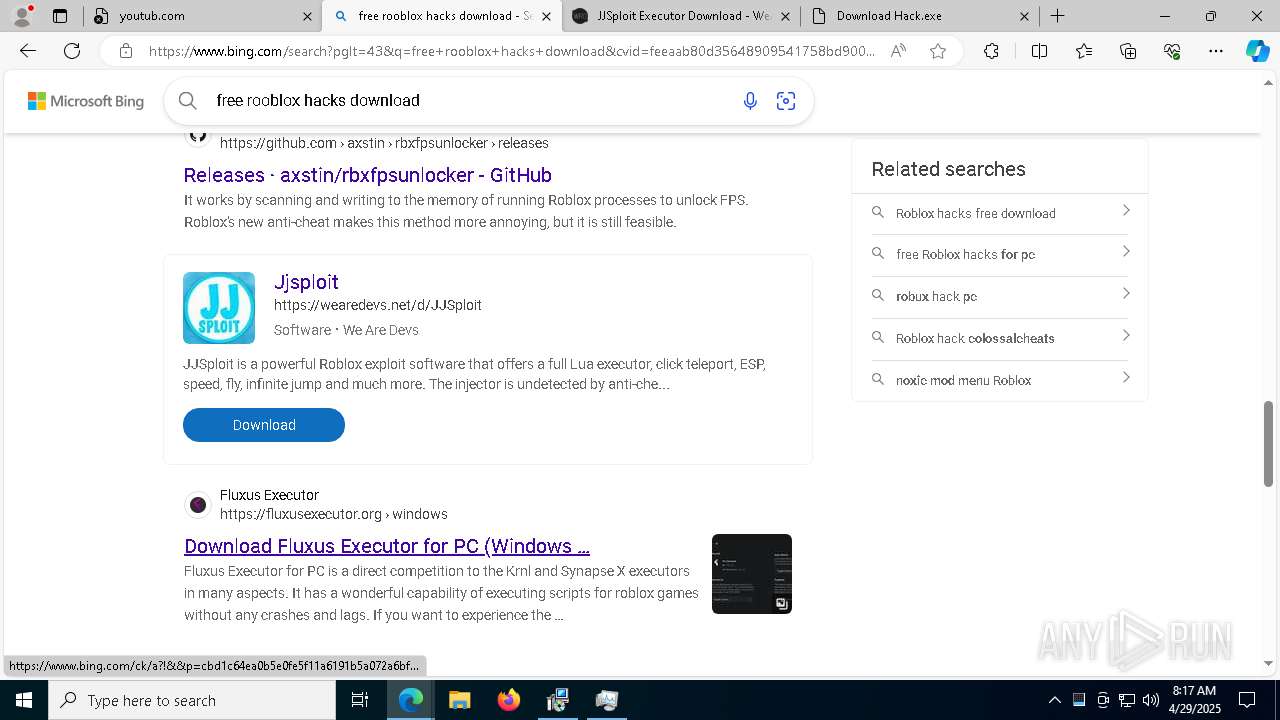Click the magnifier search icon in the Bing box
The image size is (1280, 720).
187,100
